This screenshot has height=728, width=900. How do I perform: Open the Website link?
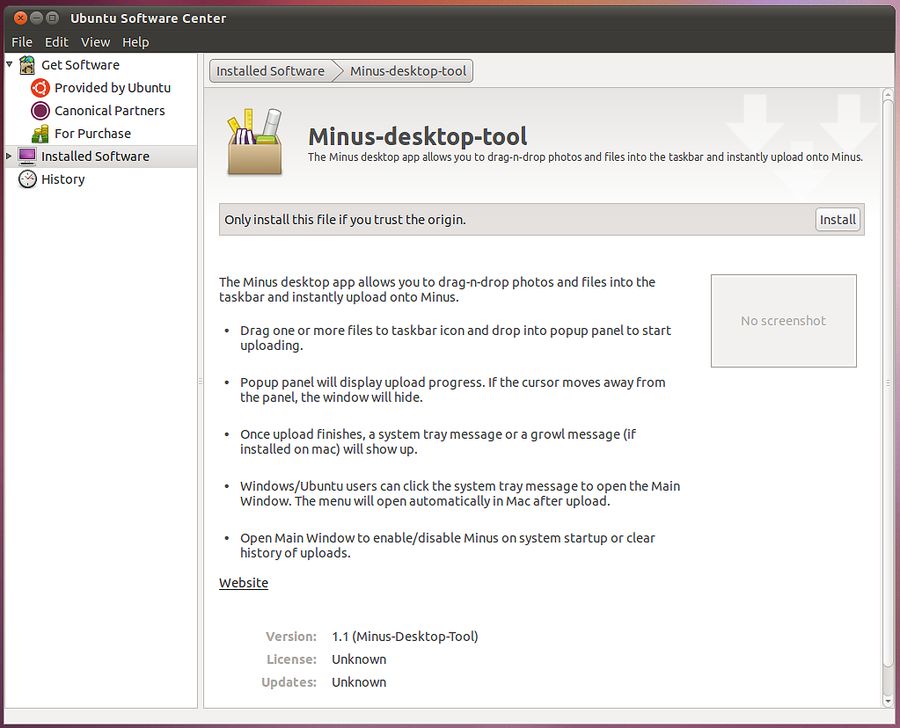[243, 583]
